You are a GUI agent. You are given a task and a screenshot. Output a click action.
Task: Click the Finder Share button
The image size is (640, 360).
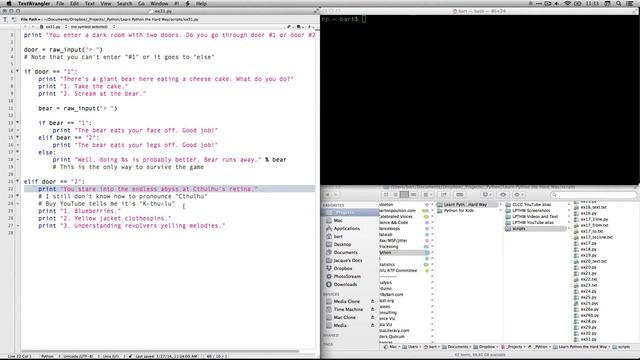point(444,195)
